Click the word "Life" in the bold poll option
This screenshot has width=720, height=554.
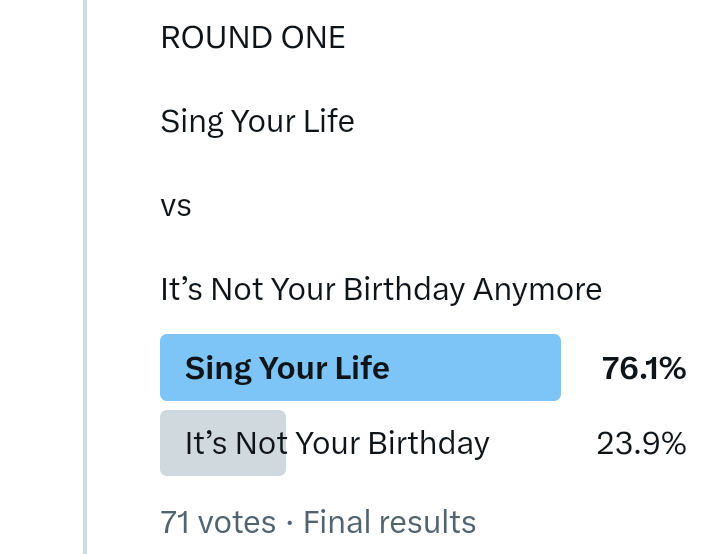[x=362, y=368]
